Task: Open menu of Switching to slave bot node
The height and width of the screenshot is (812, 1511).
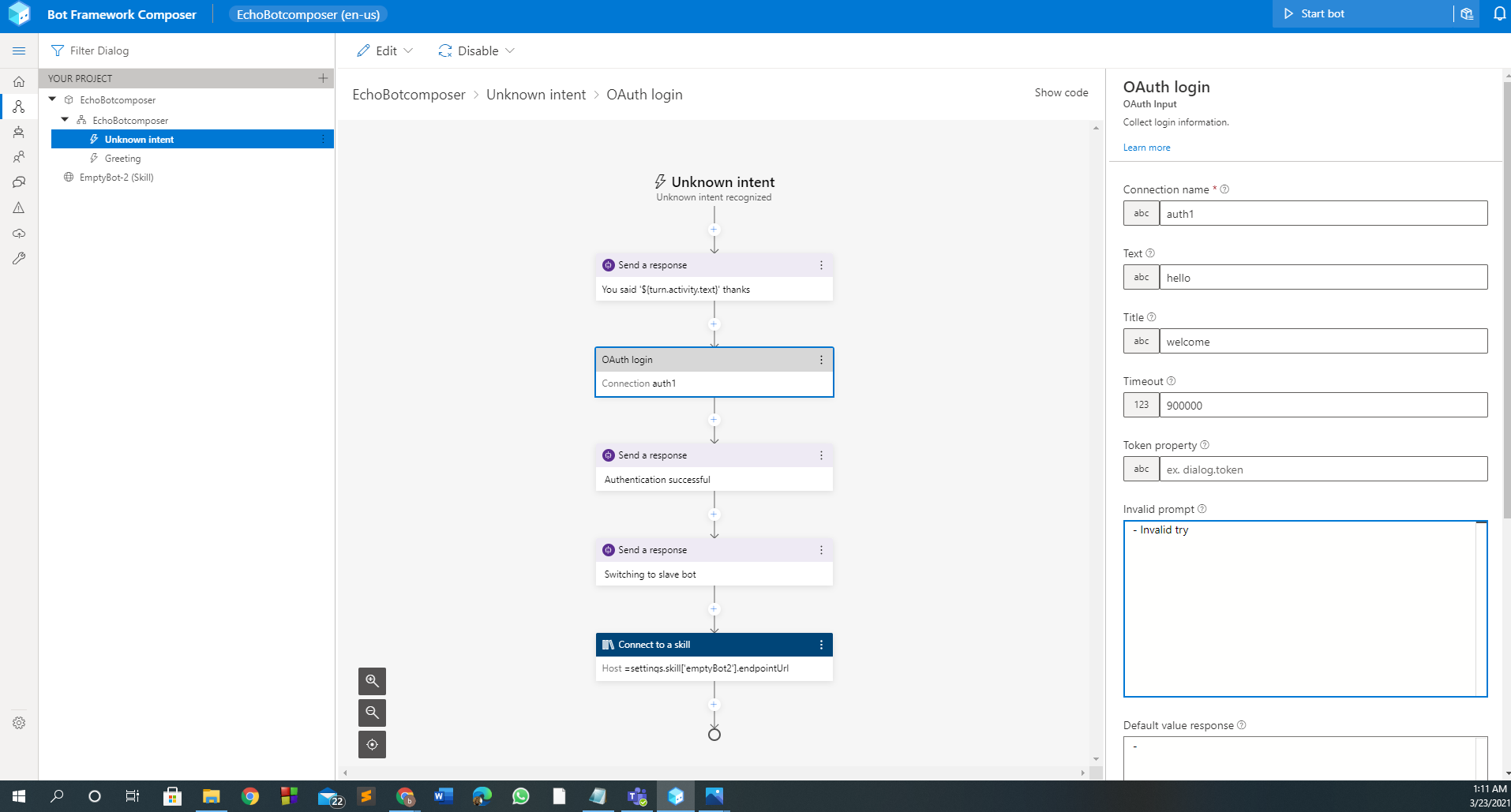Action: click(x=821, y=550)
